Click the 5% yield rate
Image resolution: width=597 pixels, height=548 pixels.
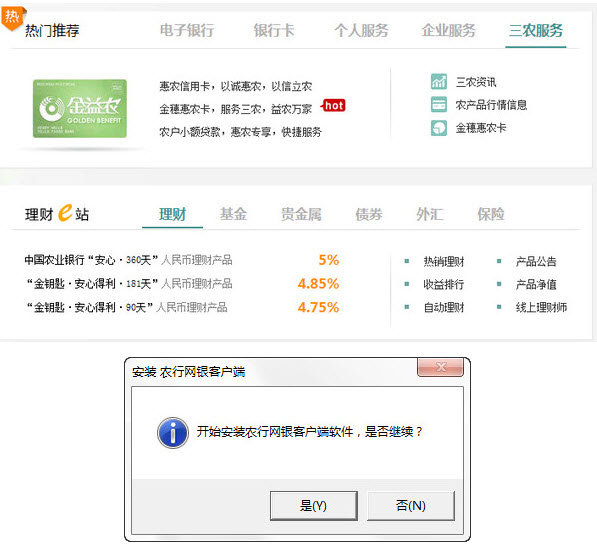point(329,260)
